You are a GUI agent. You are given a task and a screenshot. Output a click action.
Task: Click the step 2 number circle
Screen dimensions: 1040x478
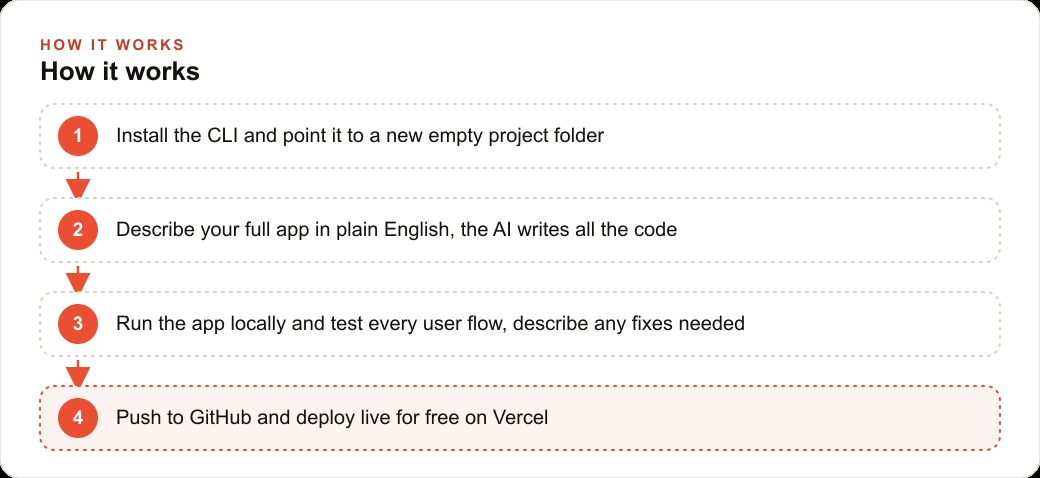(x=78, y=230)
